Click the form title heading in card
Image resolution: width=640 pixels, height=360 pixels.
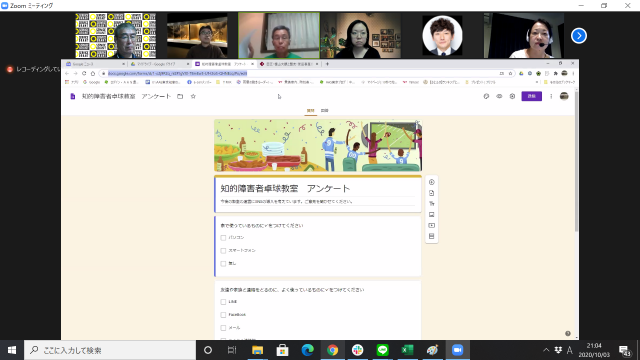(285, 189)
